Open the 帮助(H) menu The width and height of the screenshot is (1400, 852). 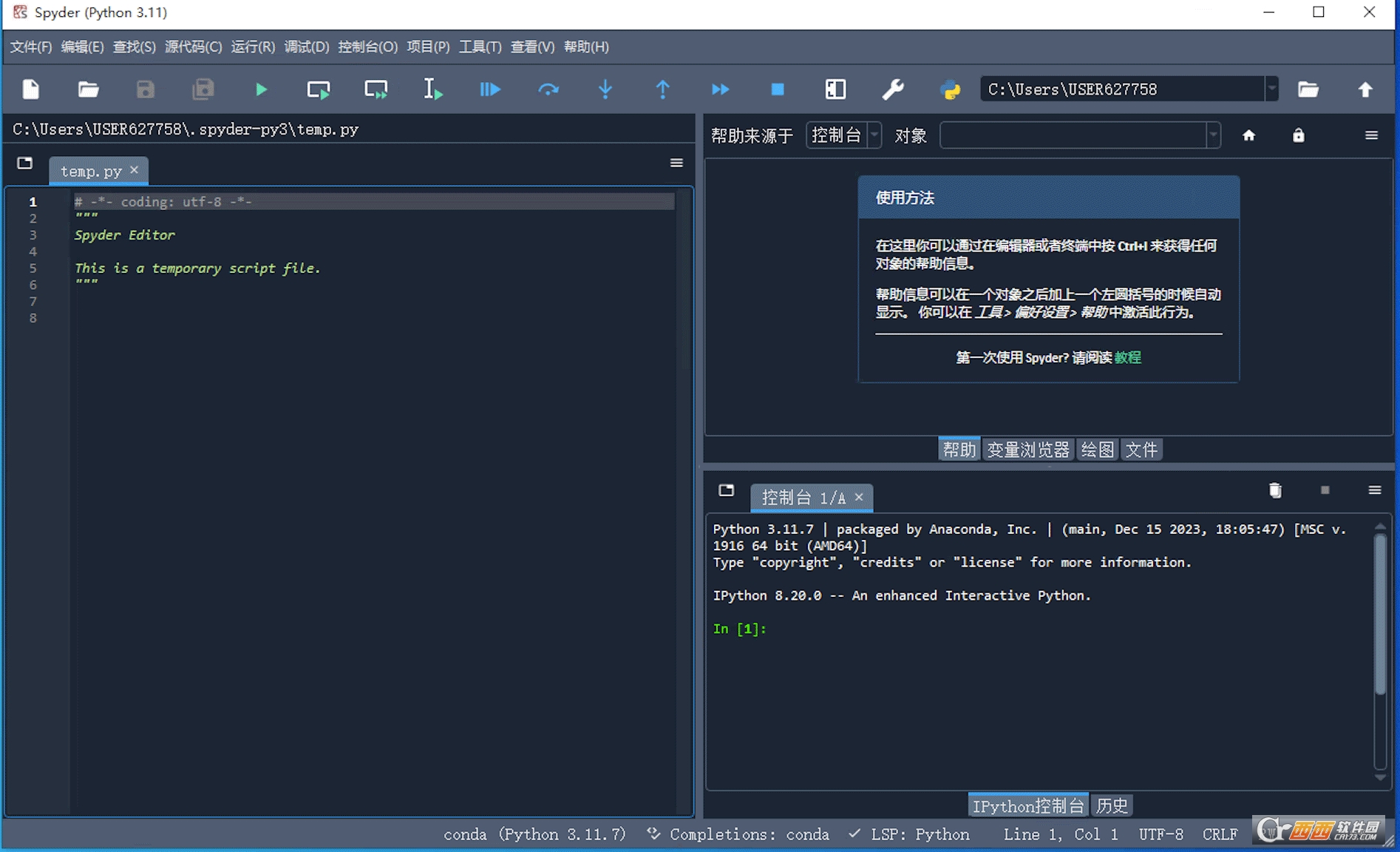click(x=586, y=47)
